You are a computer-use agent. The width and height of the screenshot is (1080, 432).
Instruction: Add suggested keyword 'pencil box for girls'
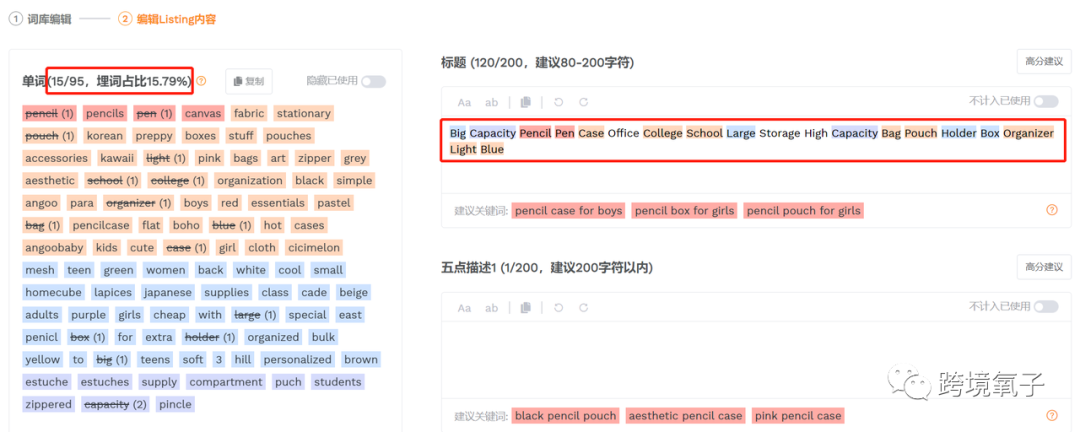685,210
